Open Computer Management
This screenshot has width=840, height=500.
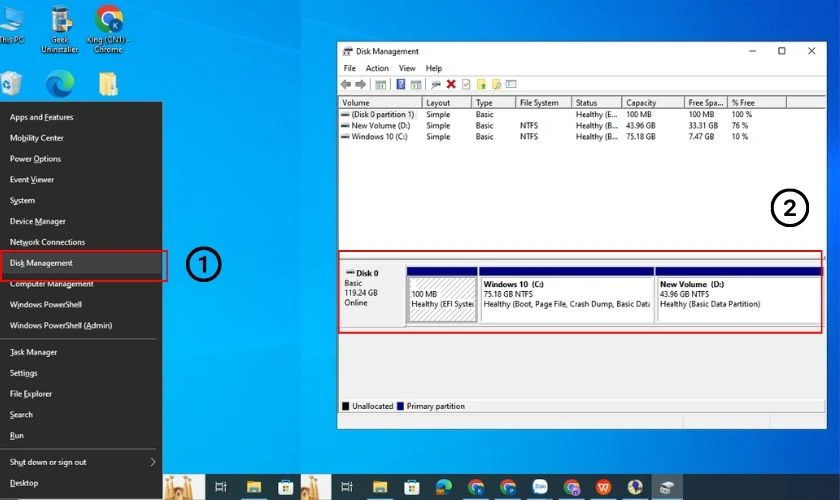tap(81, 284)
